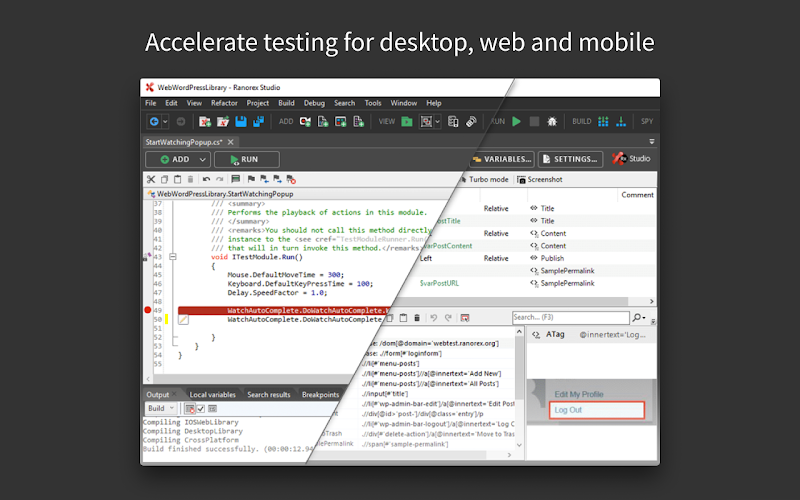Click scroll right arrow of action table

pyautogui.click(x=652, y=302)
